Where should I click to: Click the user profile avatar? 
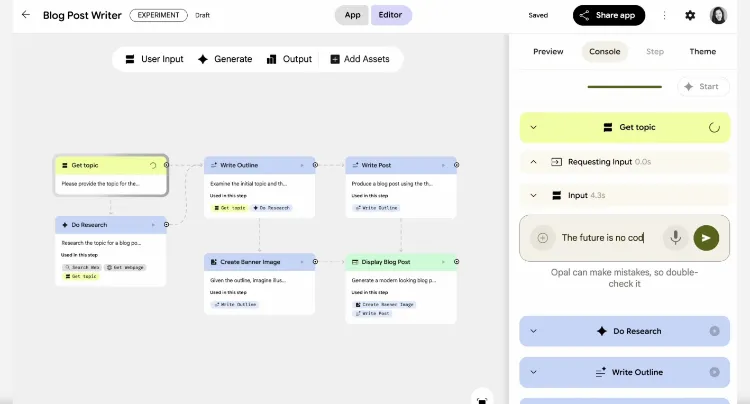pos(718,15)
